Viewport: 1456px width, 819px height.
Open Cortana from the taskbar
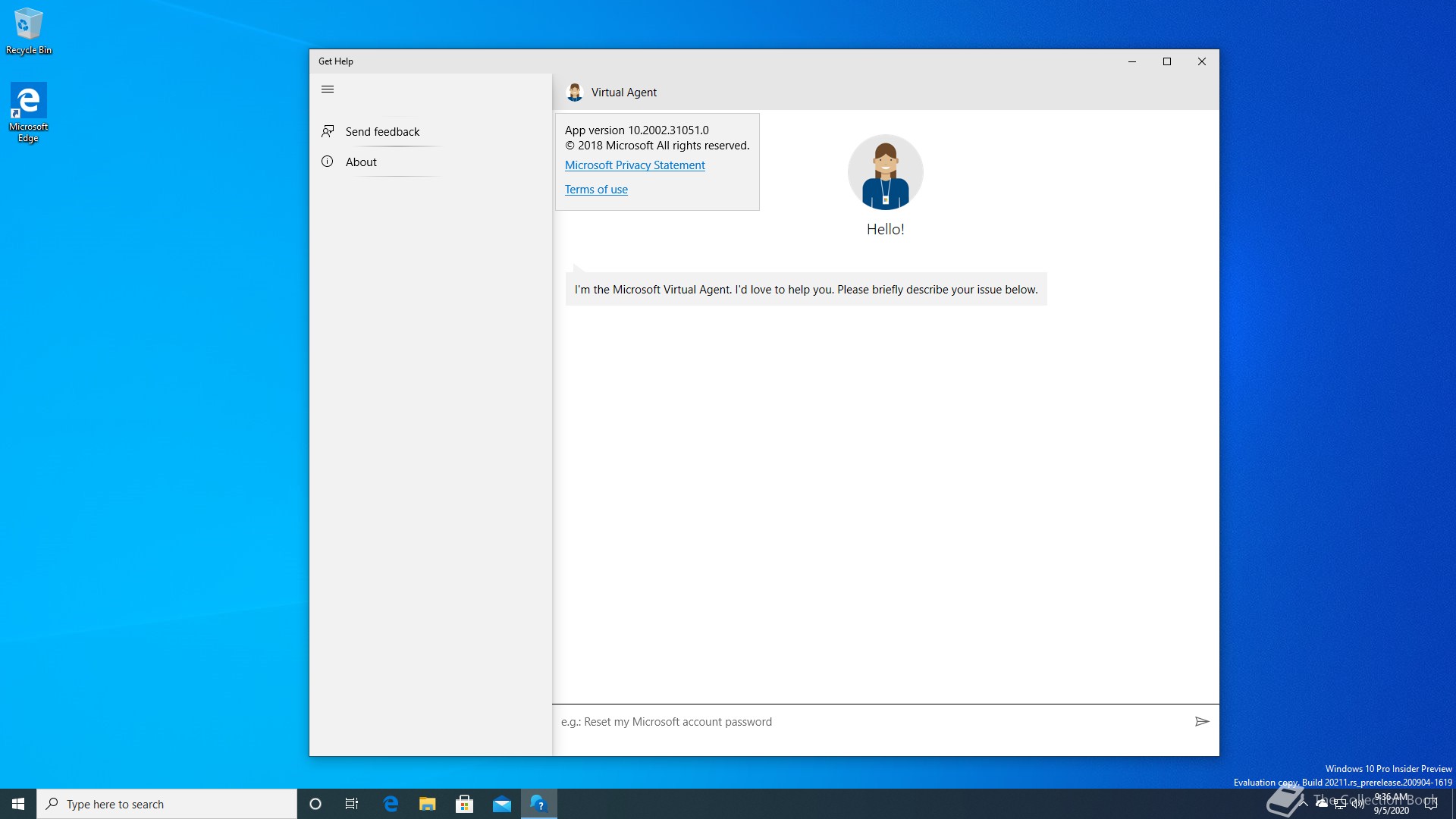pos(315,804)
